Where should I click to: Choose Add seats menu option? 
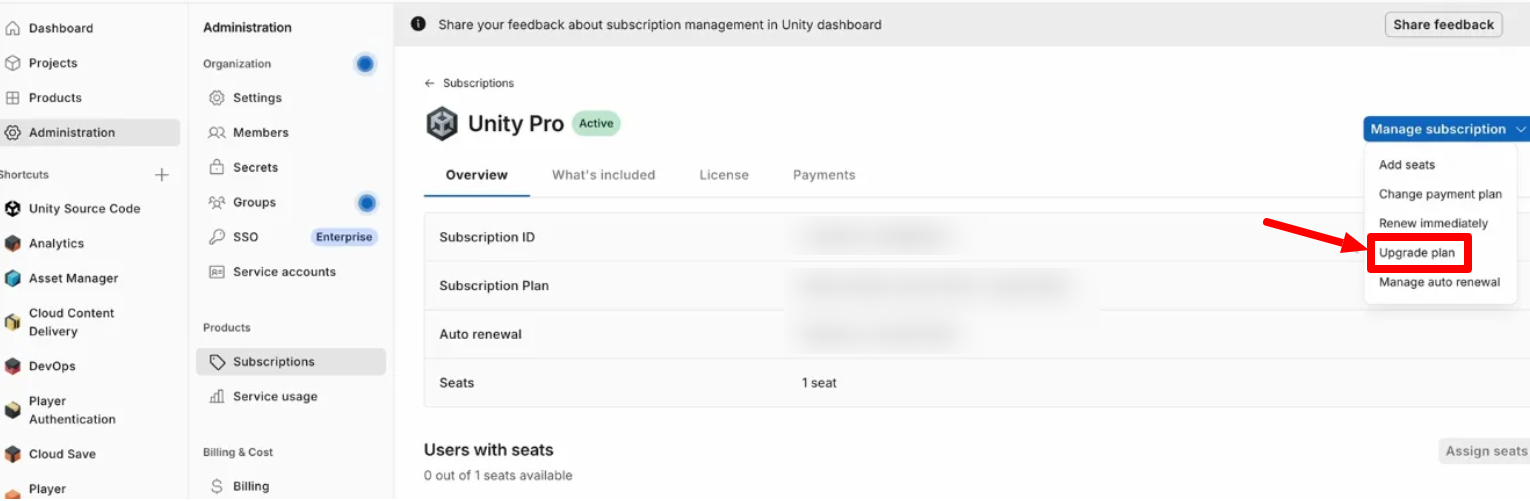tap(1406, 165)
